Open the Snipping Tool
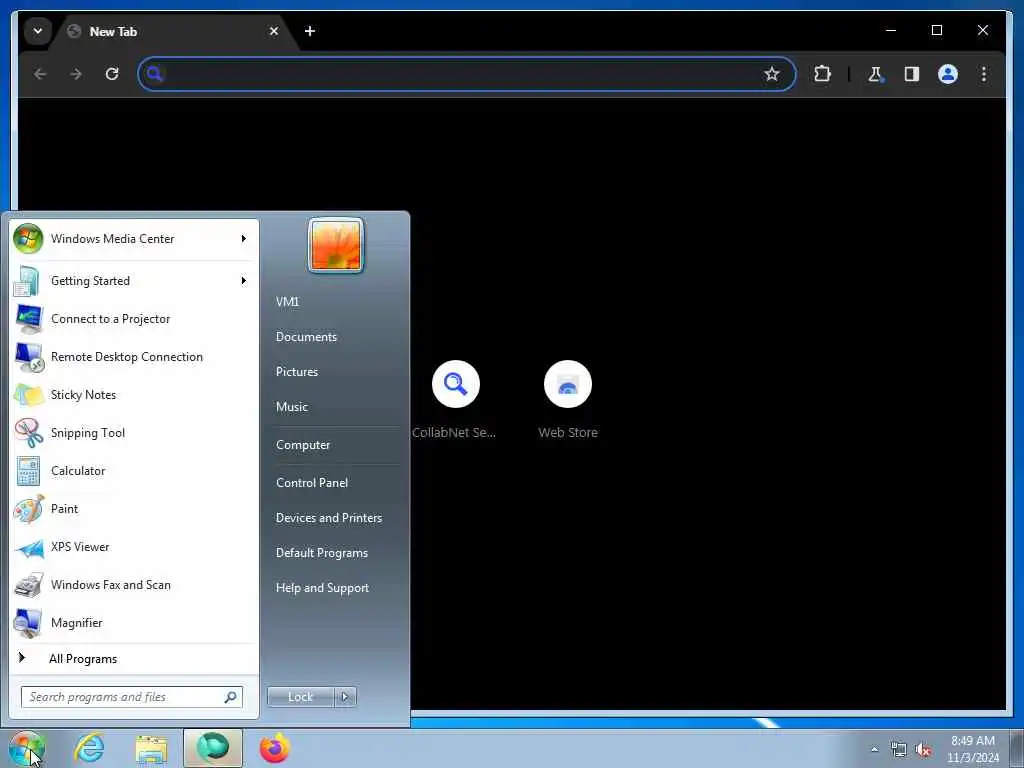 tap(134, 432)
